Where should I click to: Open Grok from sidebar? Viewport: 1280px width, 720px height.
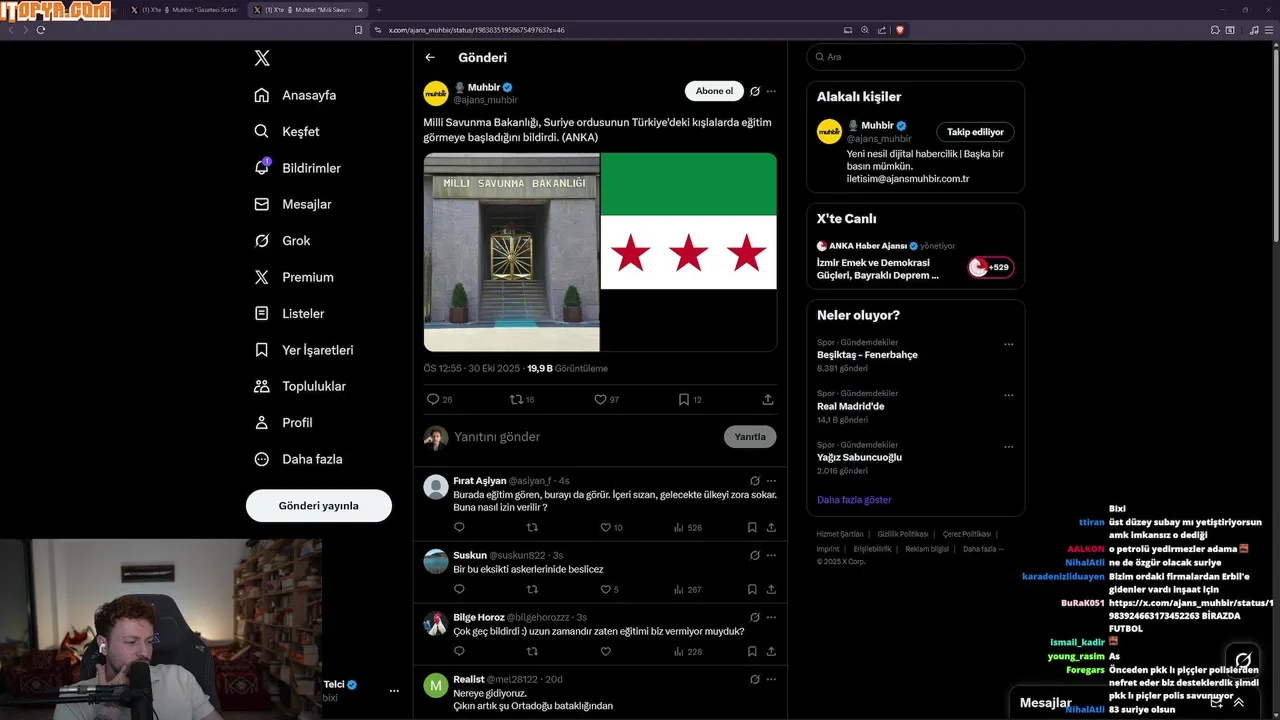click(x=282, y=241)
